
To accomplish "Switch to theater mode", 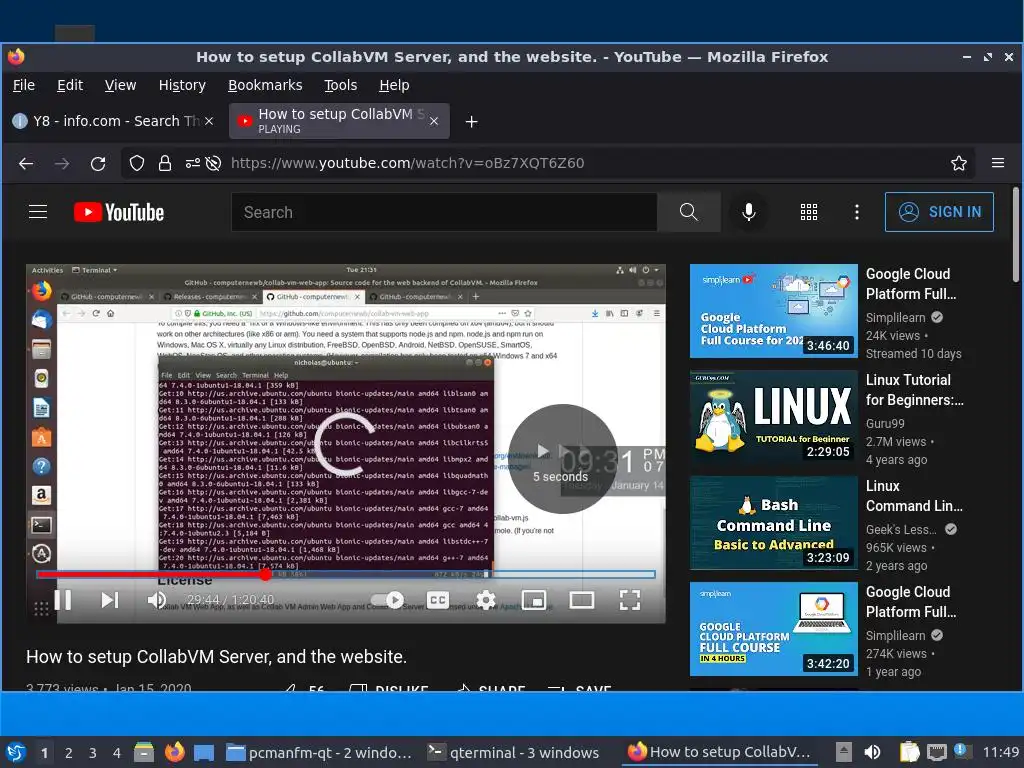I will click(x=581, y=600).
